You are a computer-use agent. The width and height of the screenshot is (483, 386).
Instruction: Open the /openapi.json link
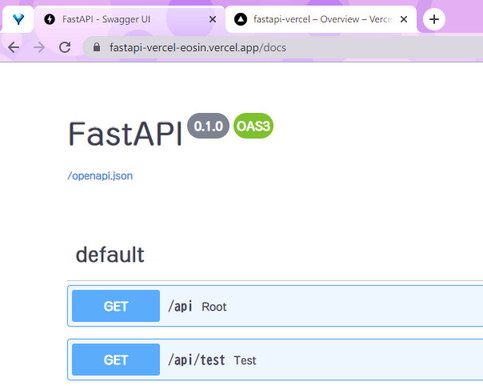click(x=100, y=176)
